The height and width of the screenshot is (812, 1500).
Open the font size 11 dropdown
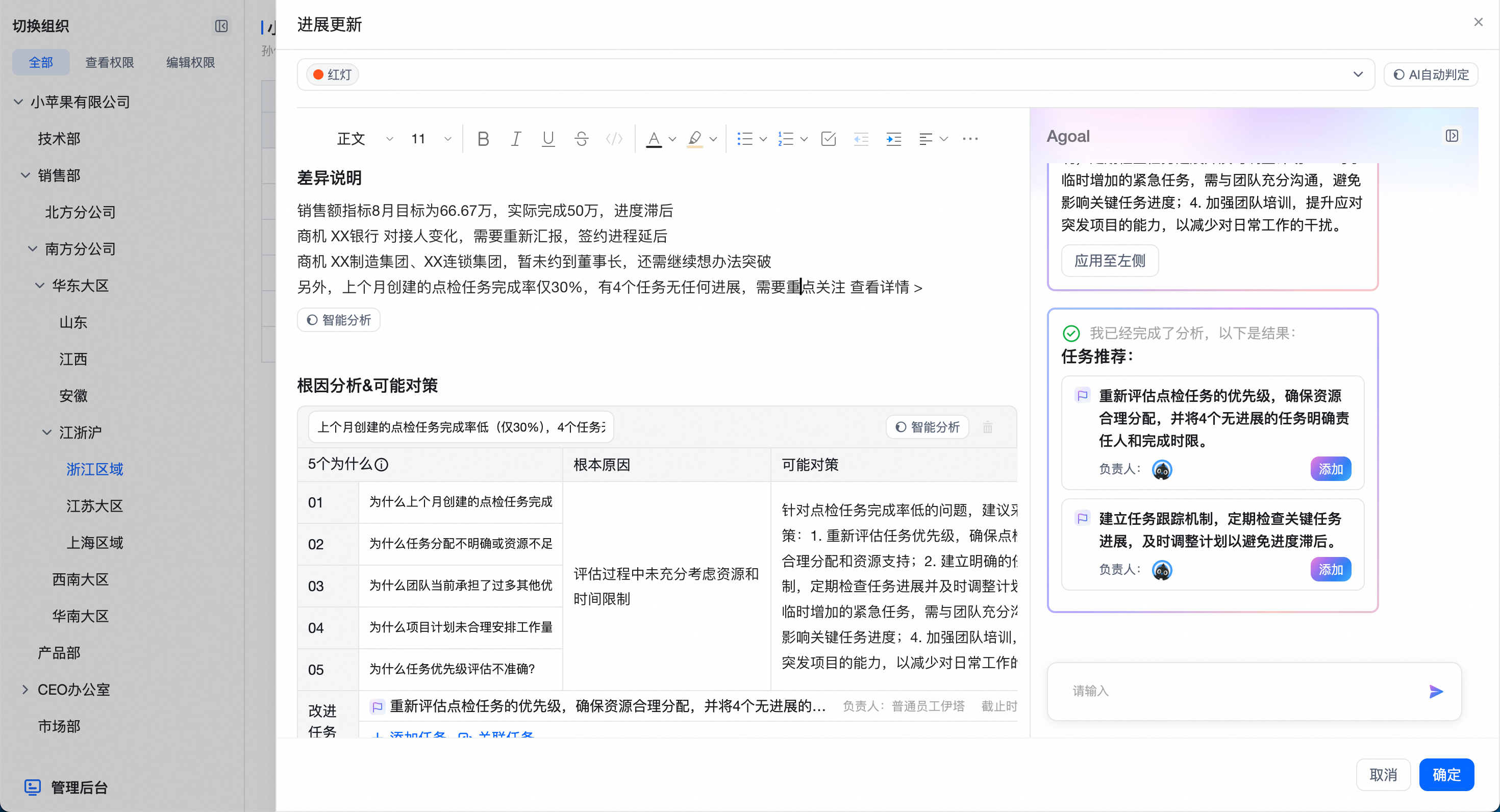(431, 139)
